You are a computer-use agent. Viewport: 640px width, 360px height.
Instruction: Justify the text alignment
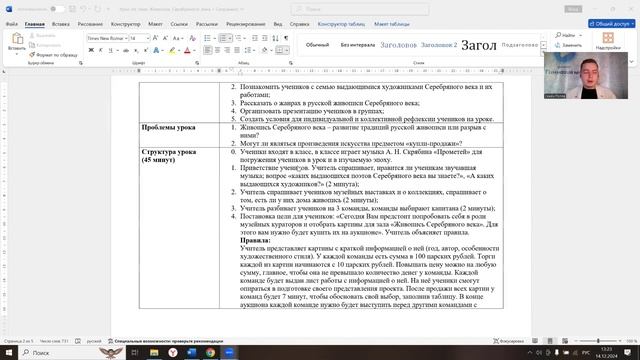(237, 50)
